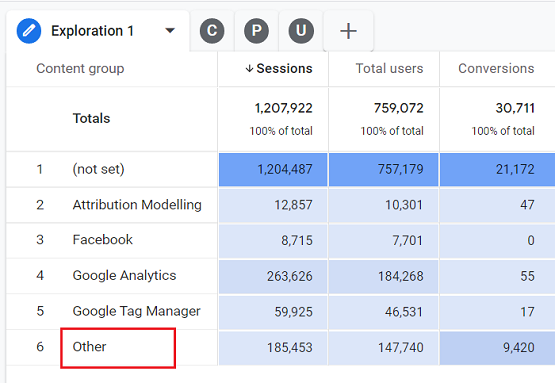The width and height of the screenshot is (555, 383).
Task: Select the total sessions value 1,207,922
Action: tap(284, 108)
